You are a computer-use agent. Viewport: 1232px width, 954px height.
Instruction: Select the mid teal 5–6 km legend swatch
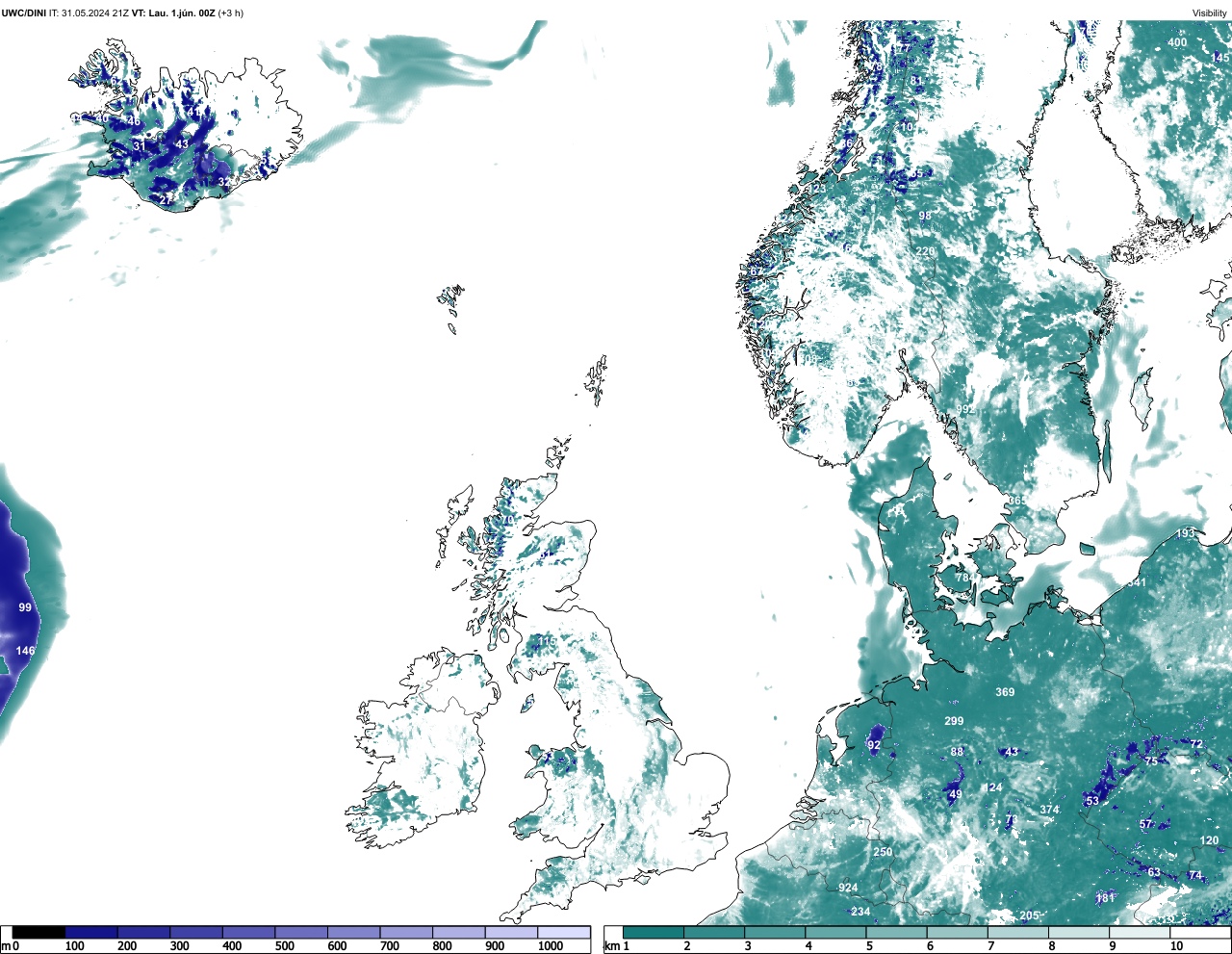click(x=897, y=933)
